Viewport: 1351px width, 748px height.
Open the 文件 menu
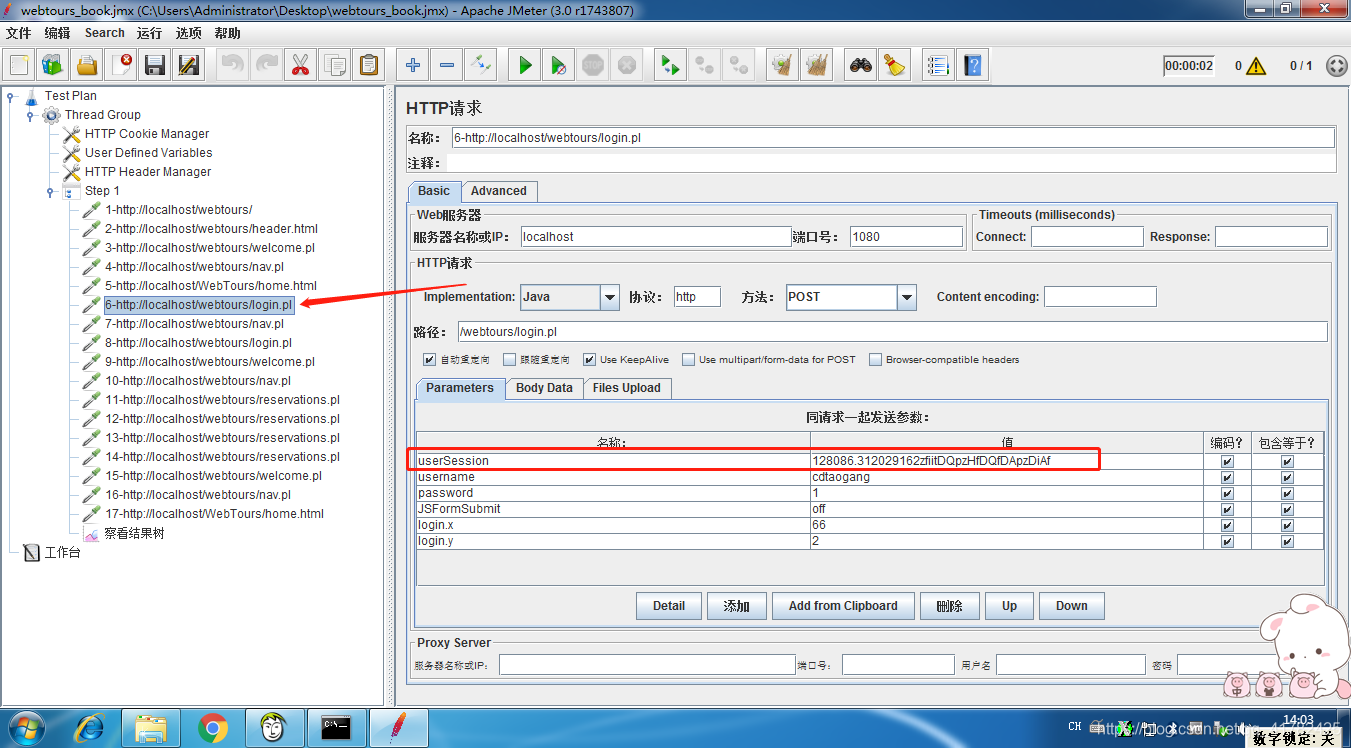tap(19, 33)
